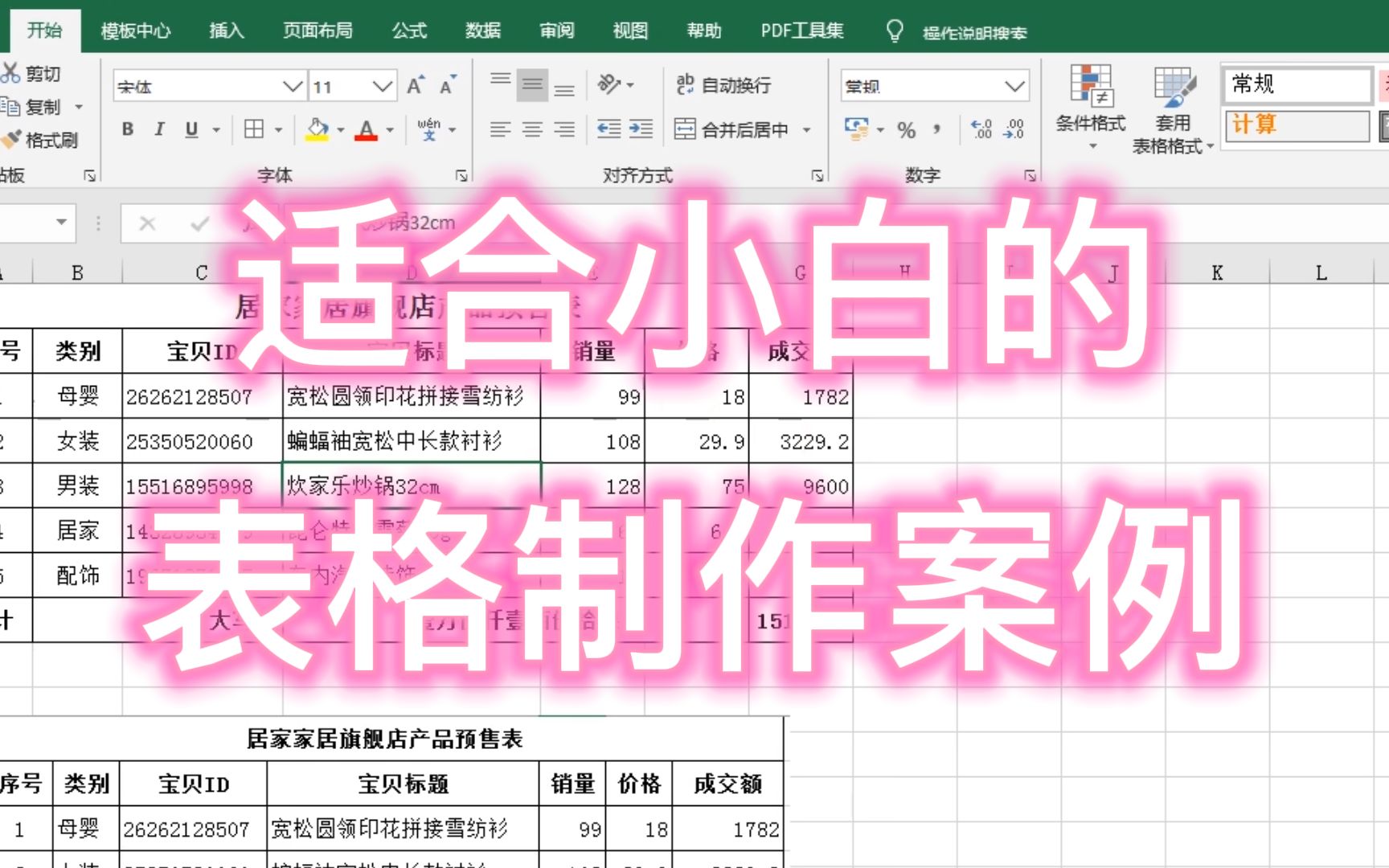This screenshot has width=1389, height=868.
Task: Open the font size dropdown 11
Action: 383,86
